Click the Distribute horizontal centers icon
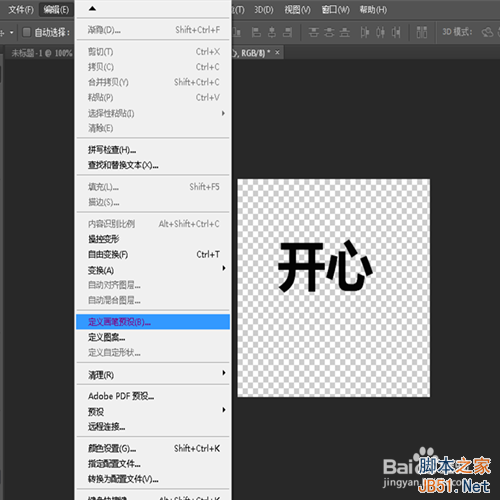 click(380, 32)
